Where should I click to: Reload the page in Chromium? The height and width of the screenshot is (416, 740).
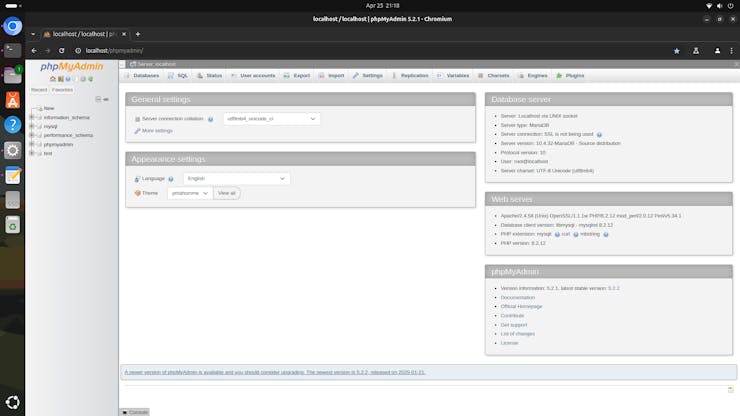(x=61, y=51)
